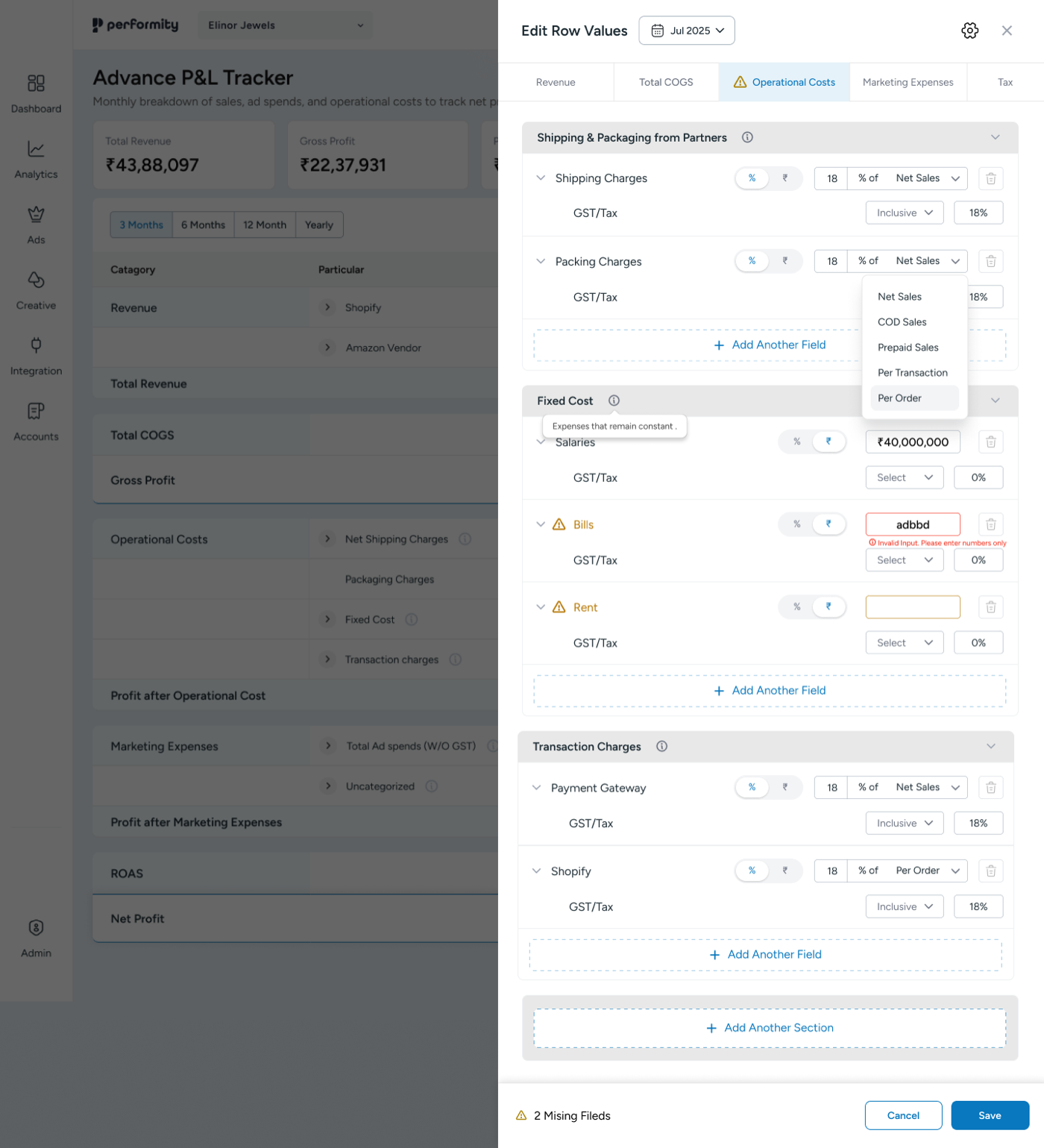The image size is (1044, 1148).
Task: Switch to the Marketing Expenses tab
Action: pos(908,82)
